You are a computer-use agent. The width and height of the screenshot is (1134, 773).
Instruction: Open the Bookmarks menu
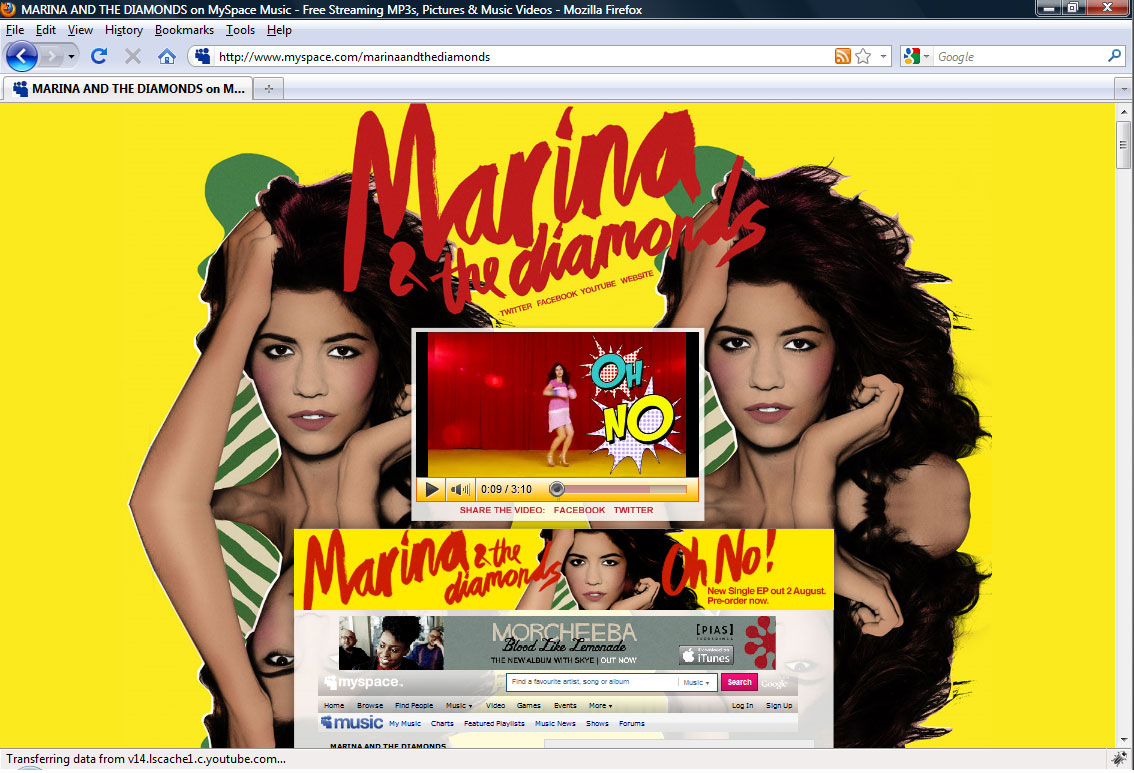(184, 30)
